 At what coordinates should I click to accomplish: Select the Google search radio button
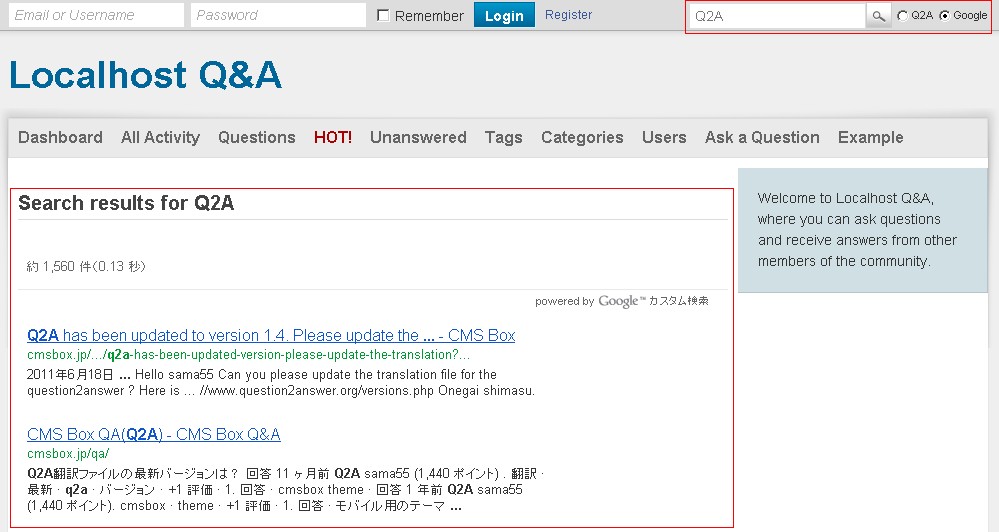tap(944, 16)
